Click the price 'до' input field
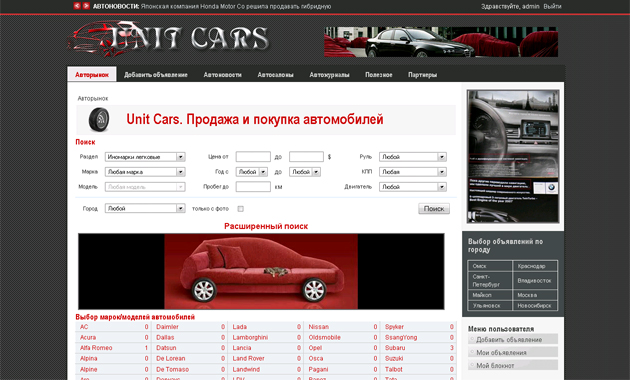Image resolution: width=630 pixels, height=380 pixels. coord(306,157)
